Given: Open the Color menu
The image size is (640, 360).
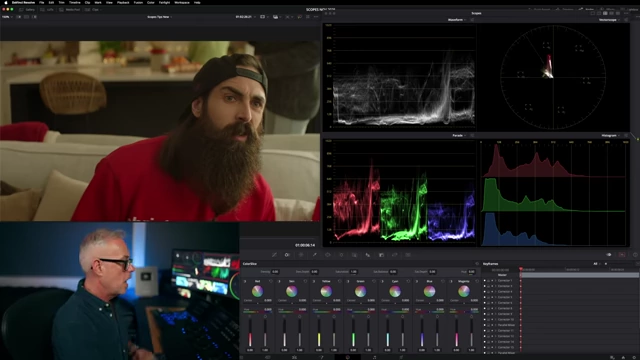Looking at the screenshot, I should click(151, 2).
